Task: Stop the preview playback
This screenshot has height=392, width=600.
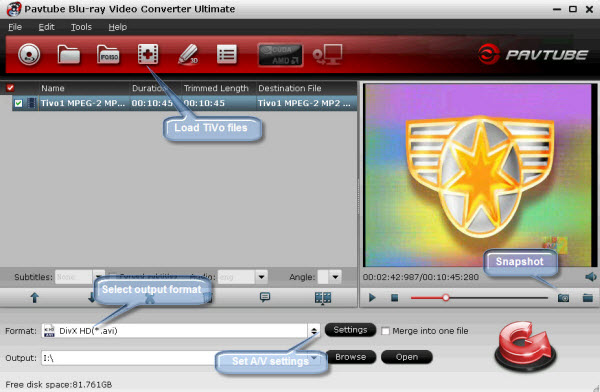Action: [395, 297]
